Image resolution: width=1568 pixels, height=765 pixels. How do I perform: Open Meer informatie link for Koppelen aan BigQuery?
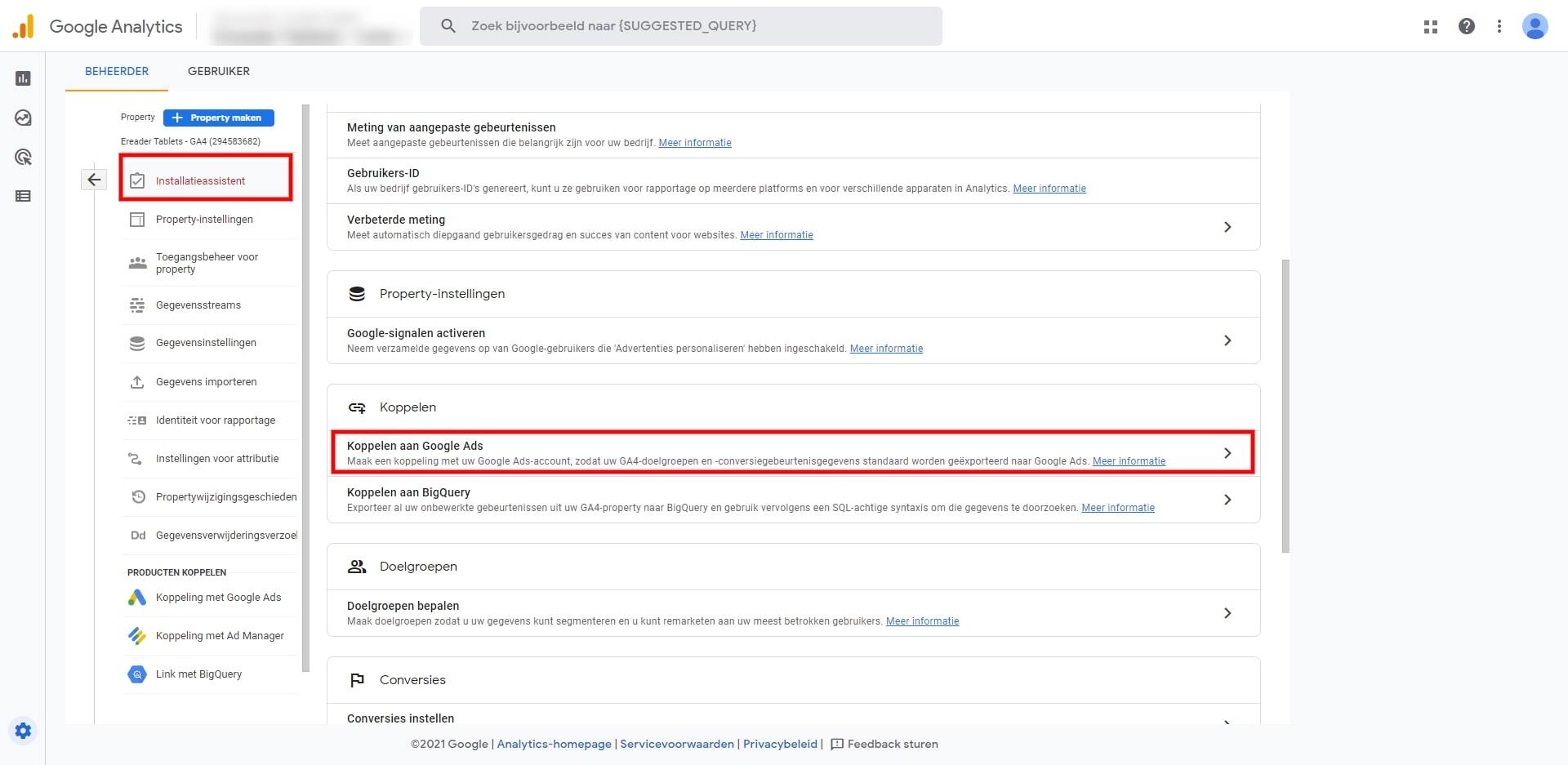coord(1118,508)
